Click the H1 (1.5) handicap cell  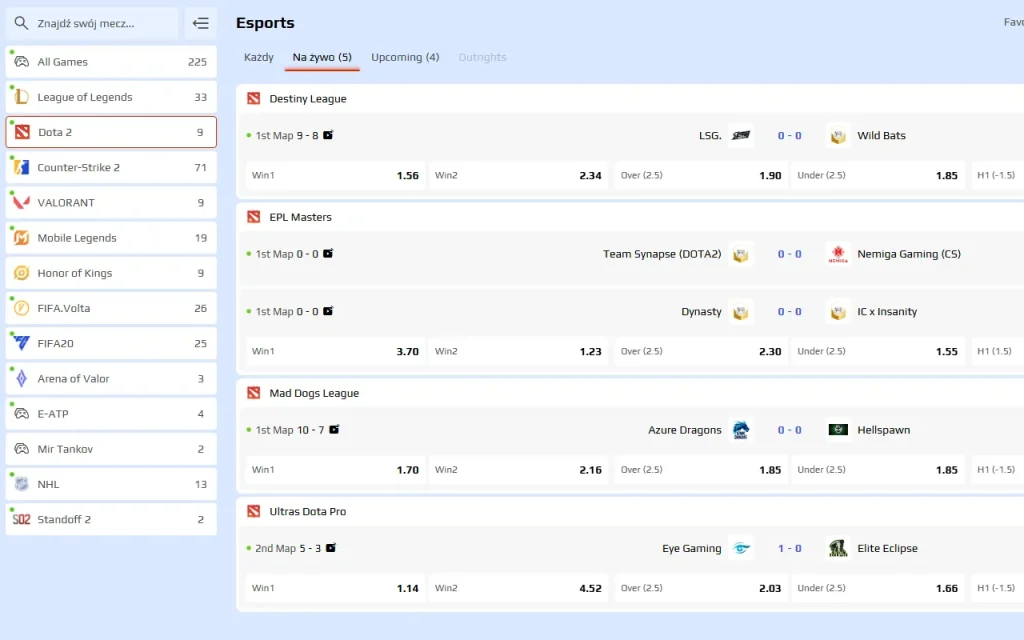999,351
